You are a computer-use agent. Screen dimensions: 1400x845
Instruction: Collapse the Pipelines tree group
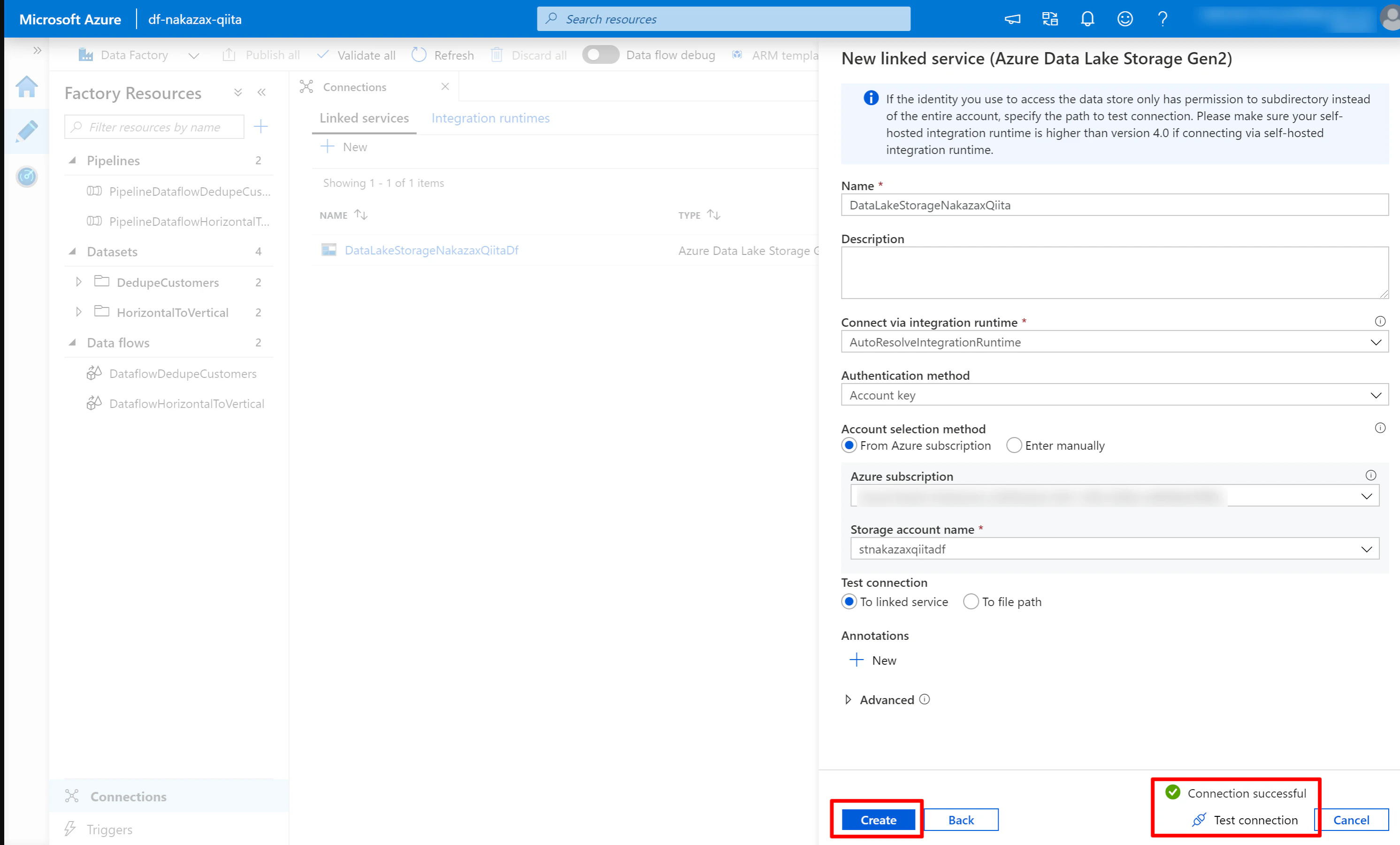point(72,161)
